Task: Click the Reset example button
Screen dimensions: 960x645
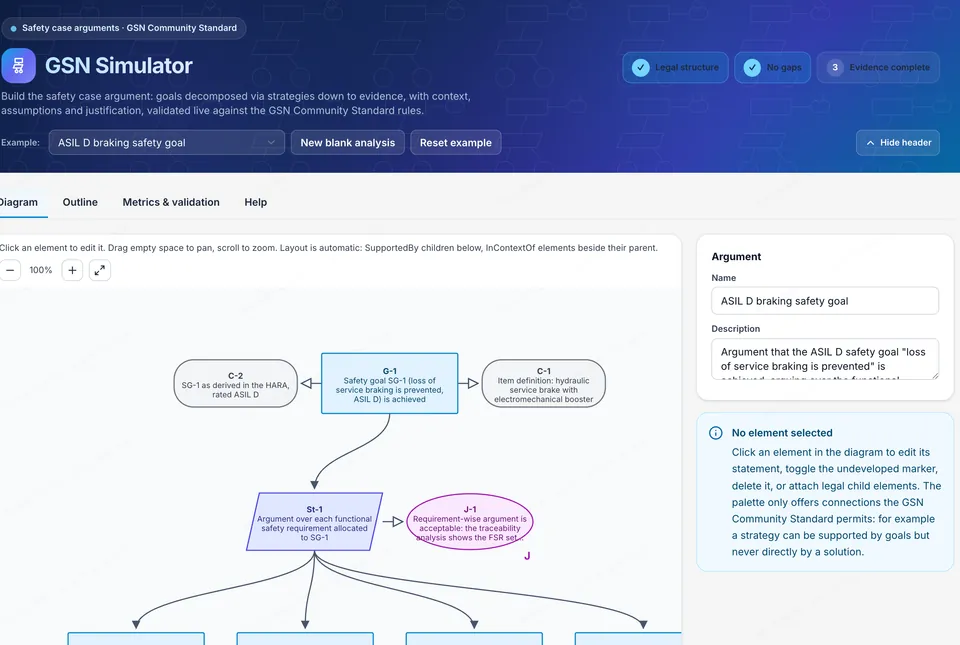Action: [456, 143]
